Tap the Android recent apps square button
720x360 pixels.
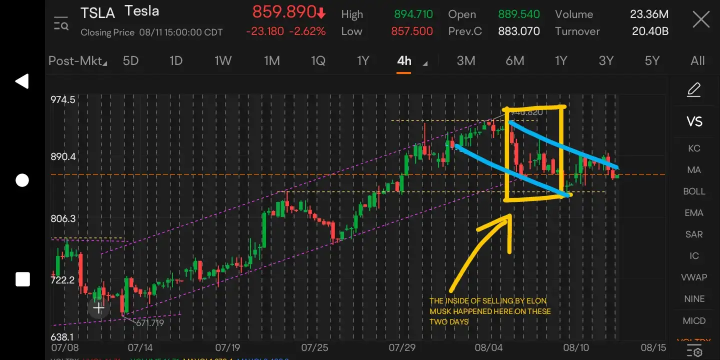coord(22,279)
